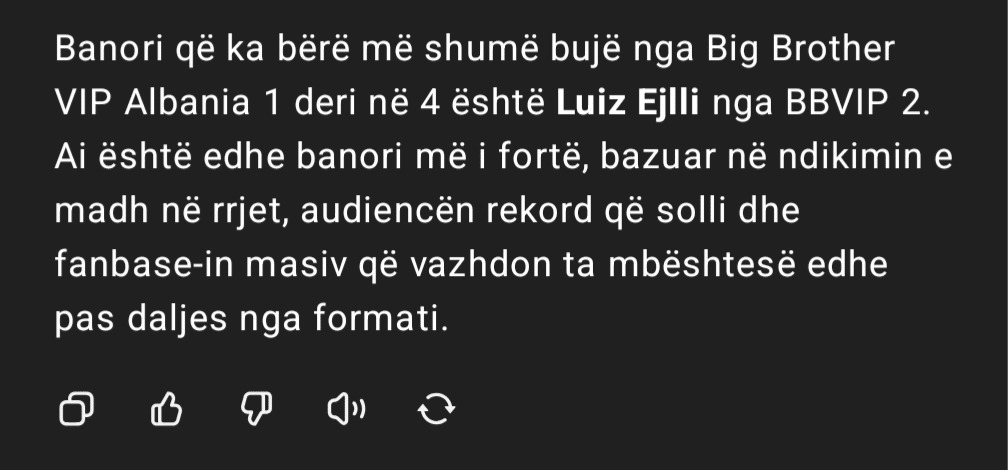
Task: Click the word Albania in the response
Action: (187, 104)
